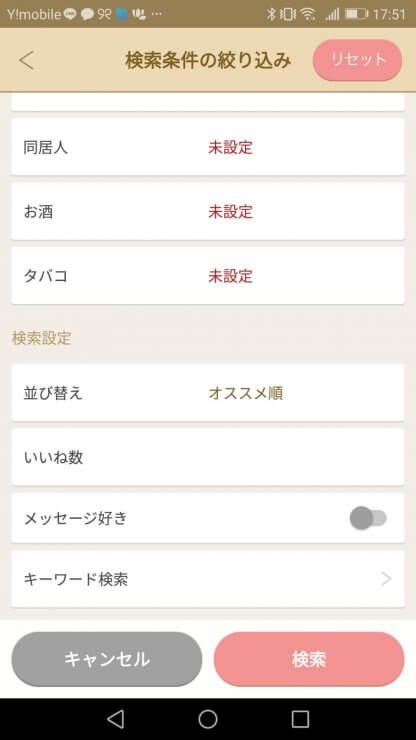Tap the Android home circle icon
This screenshot has width=416, height=740.
(x=208, y=719)
